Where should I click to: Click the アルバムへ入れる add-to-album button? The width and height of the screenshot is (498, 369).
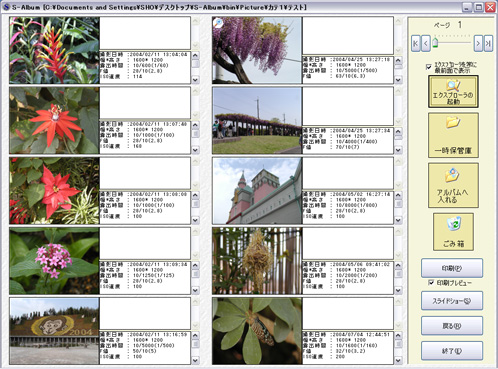click(453, 185)
